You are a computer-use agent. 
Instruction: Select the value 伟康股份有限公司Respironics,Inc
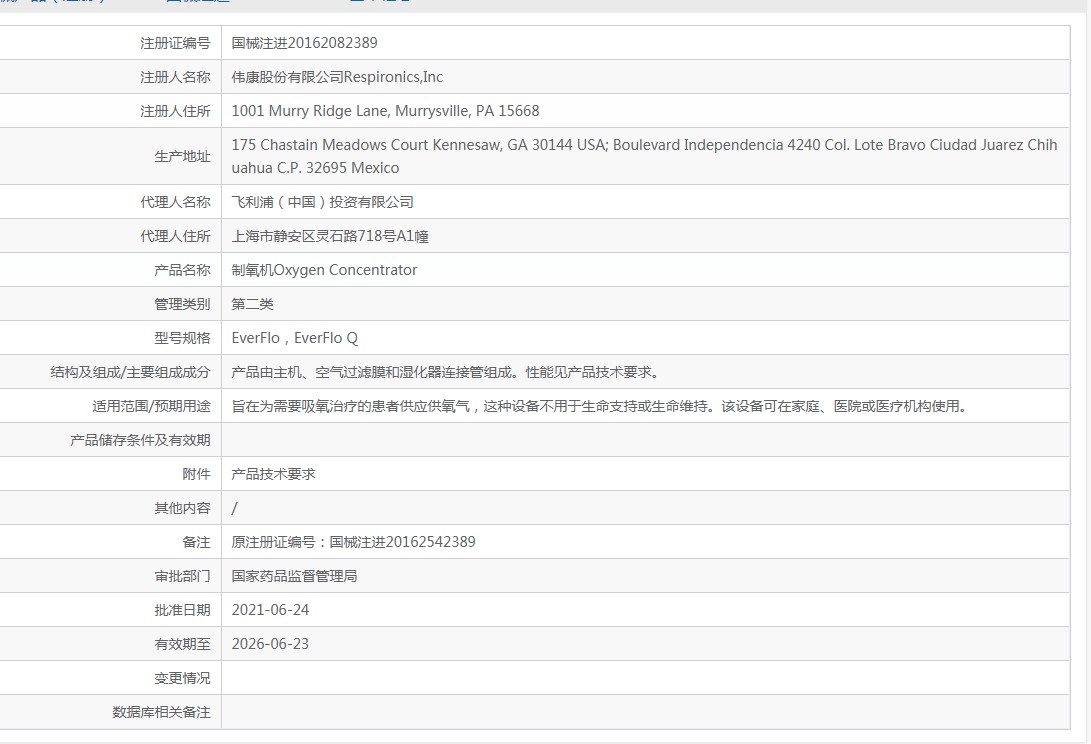click(x=337, y=77)
